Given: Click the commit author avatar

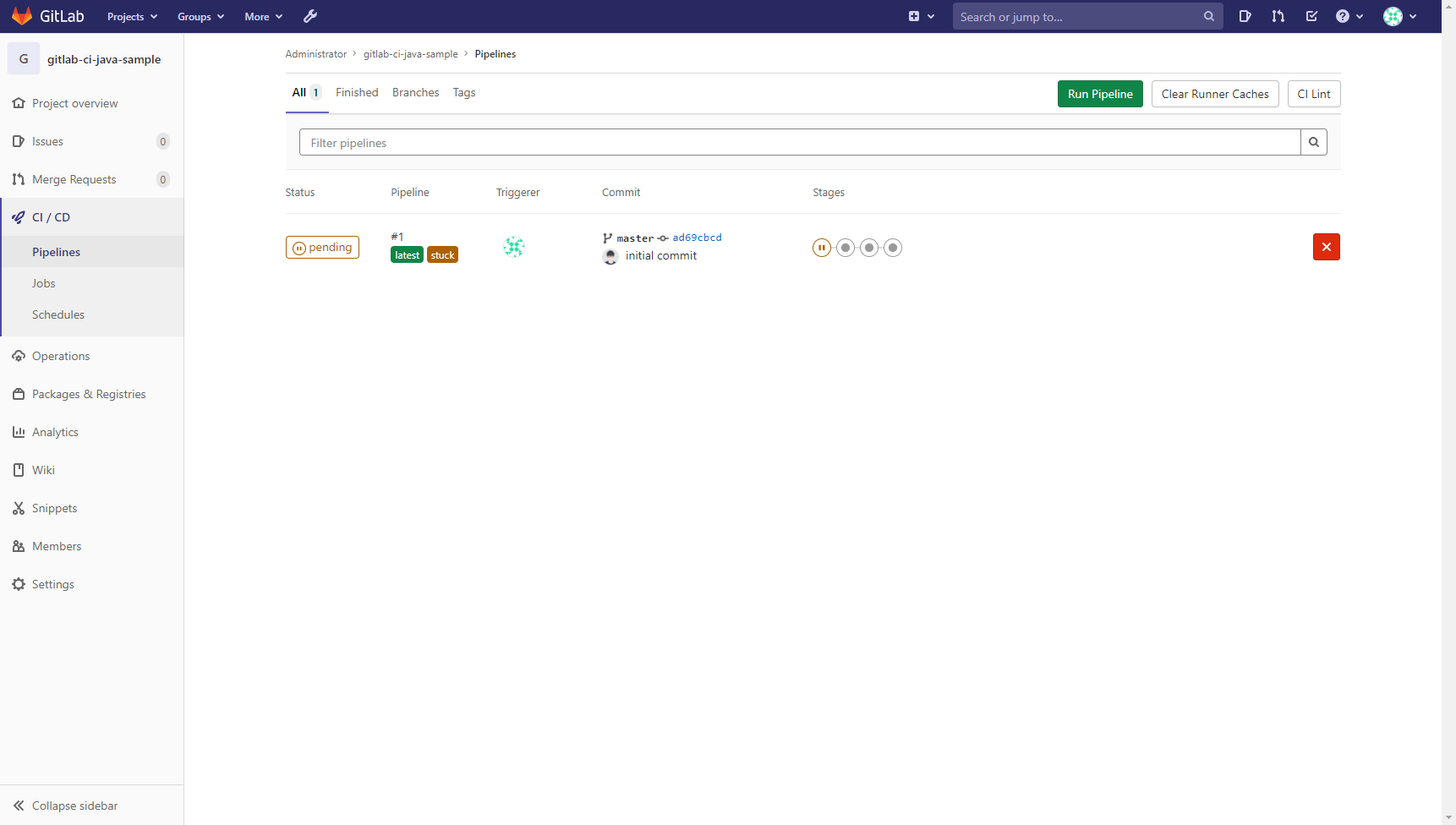Looking at the screenshot, I should click(610, 256).
